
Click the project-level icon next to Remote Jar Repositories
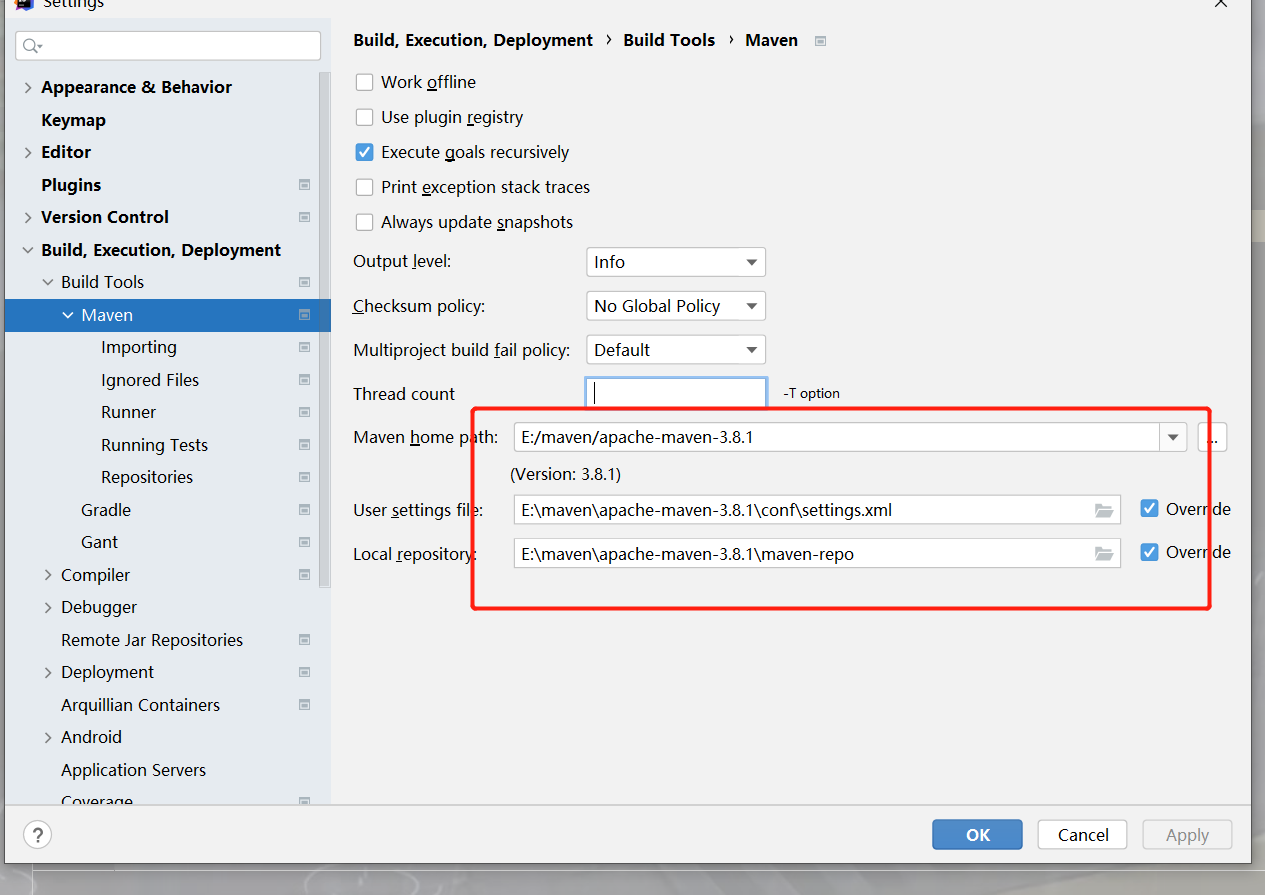point(304,640)
